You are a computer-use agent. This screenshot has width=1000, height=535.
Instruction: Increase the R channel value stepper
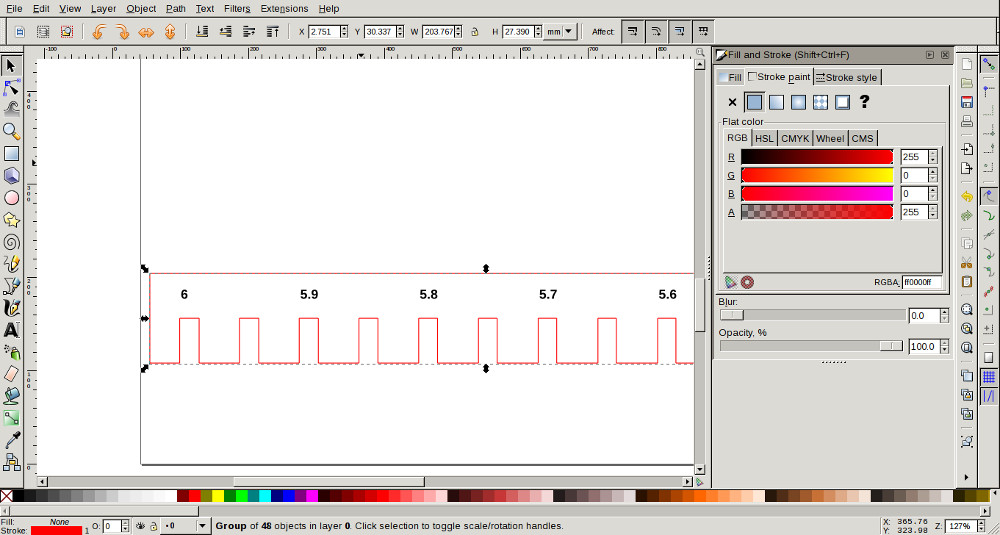coord(933,153)
